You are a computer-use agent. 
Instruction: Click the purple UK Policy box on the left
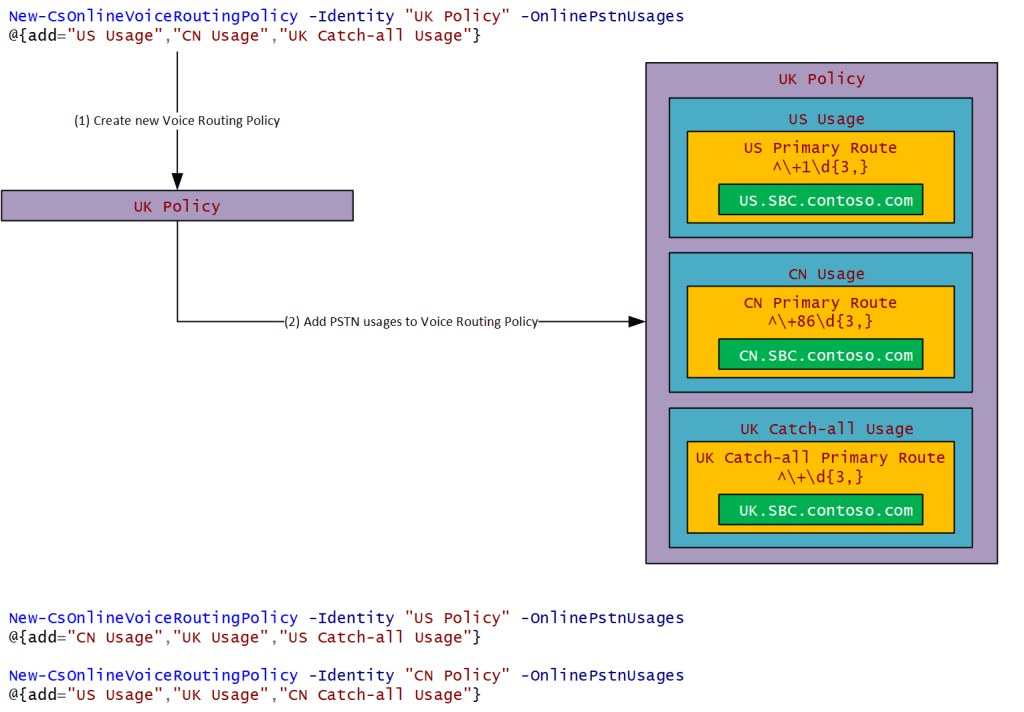tap(177, 206)
